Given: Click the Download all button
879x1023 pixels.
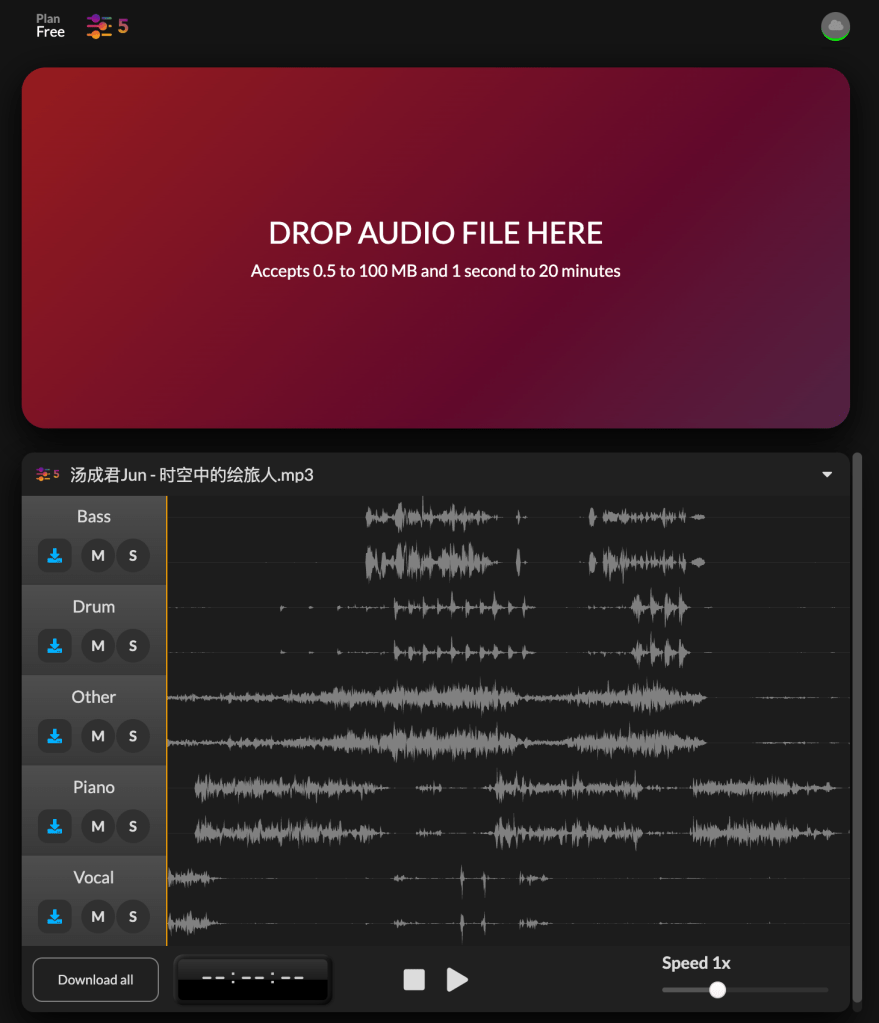Looking at the screenshot, I should tap(96, 980).
